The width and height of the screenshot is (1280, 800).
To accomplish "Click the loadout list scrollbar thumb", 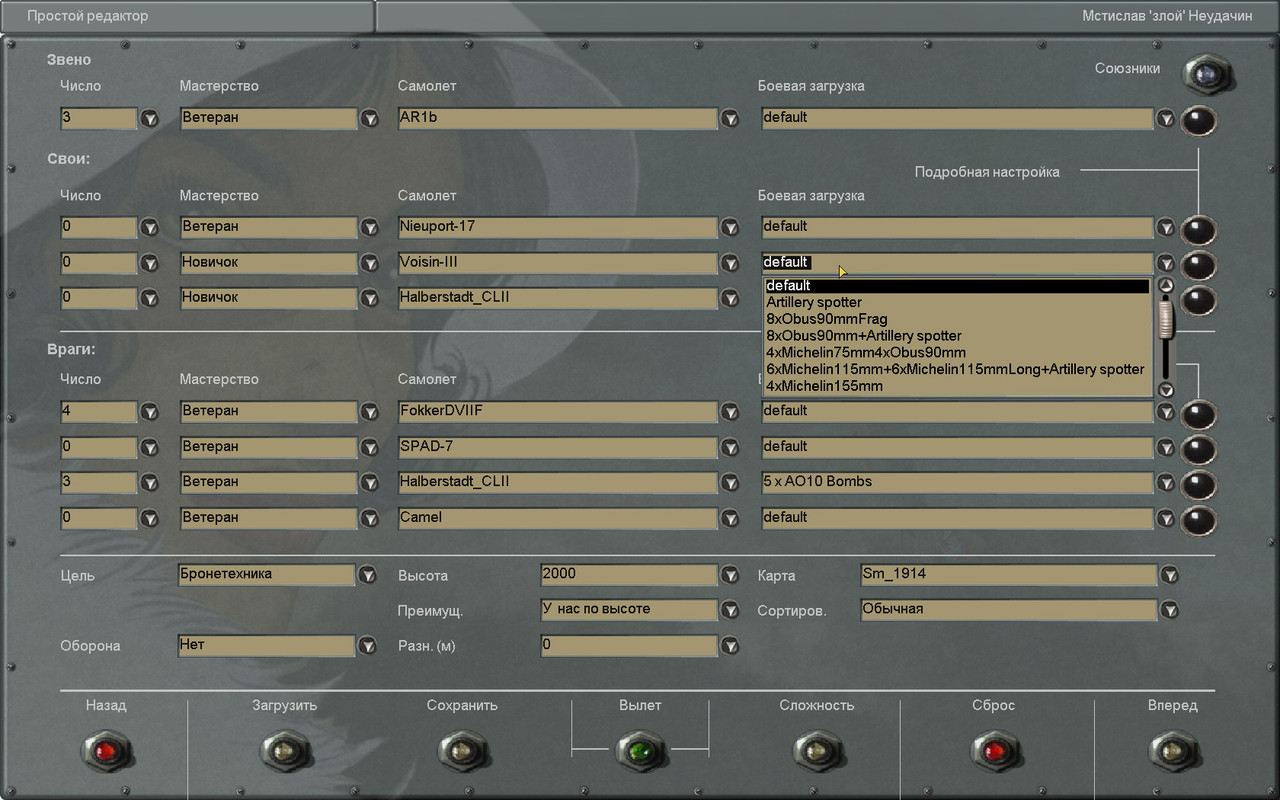I will point(1164,319).
